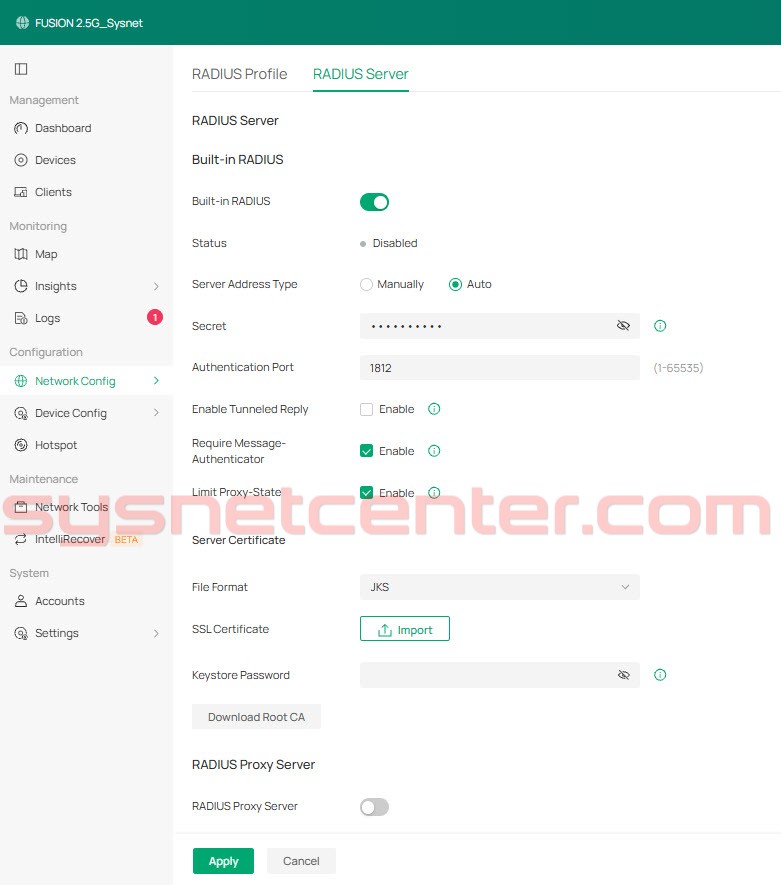
Task: Click the Logs icon in sidebar
Action: [x=21, y=318]
